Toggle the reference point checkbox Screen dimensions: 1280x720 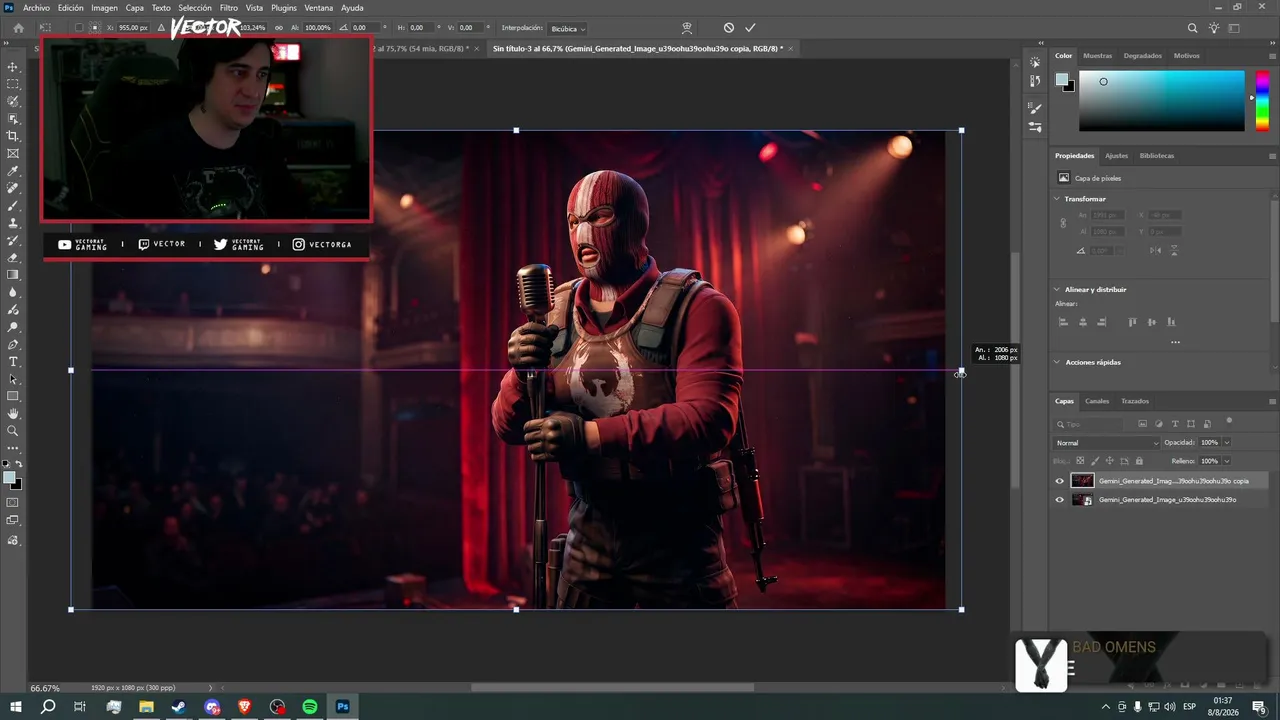79,28
